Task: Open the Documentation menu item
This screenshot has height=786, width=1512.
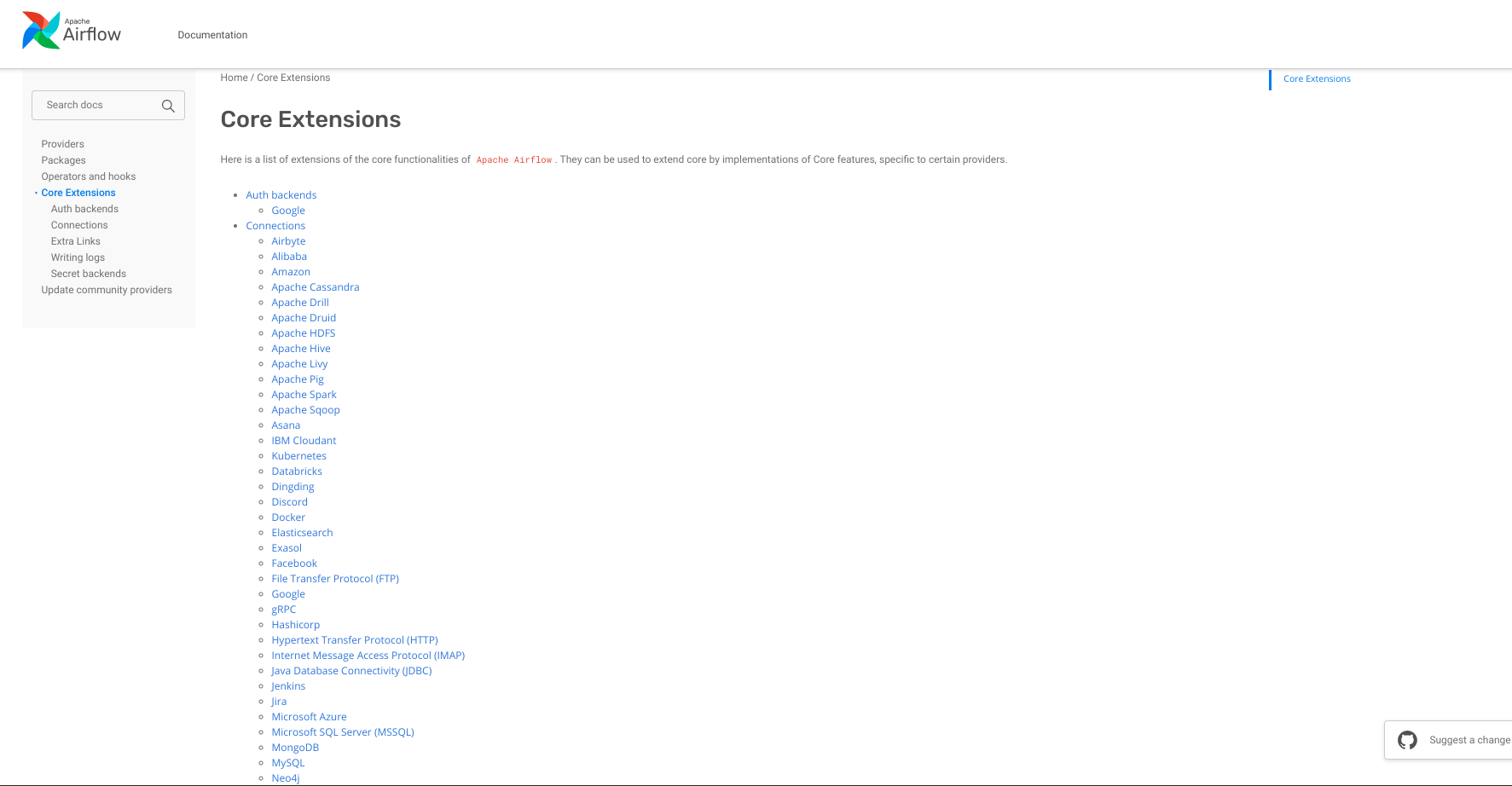Action: click(x=212, y=35)
